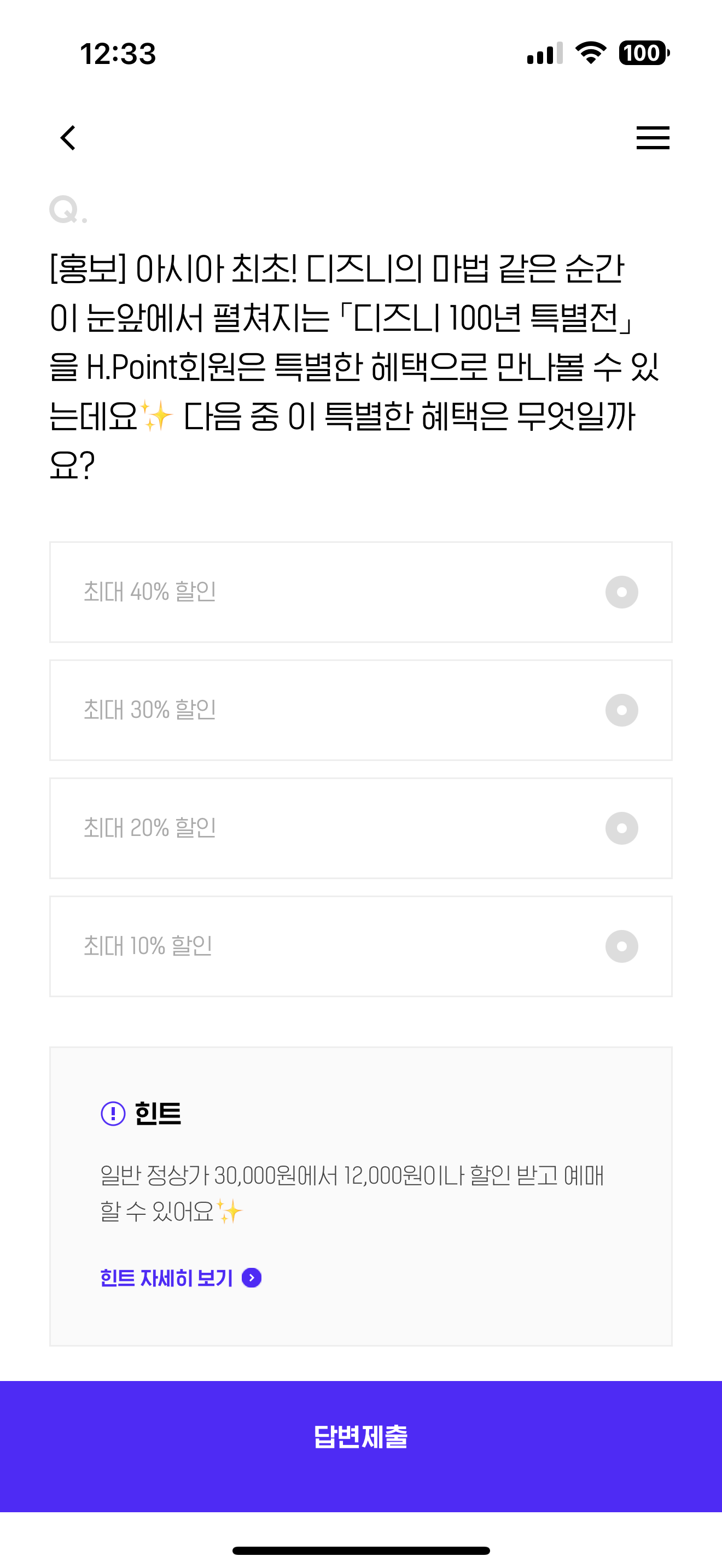Open the hamburger menu icon
The width and height of the screenshot is (722, 1568).
(x=653, y=138)
